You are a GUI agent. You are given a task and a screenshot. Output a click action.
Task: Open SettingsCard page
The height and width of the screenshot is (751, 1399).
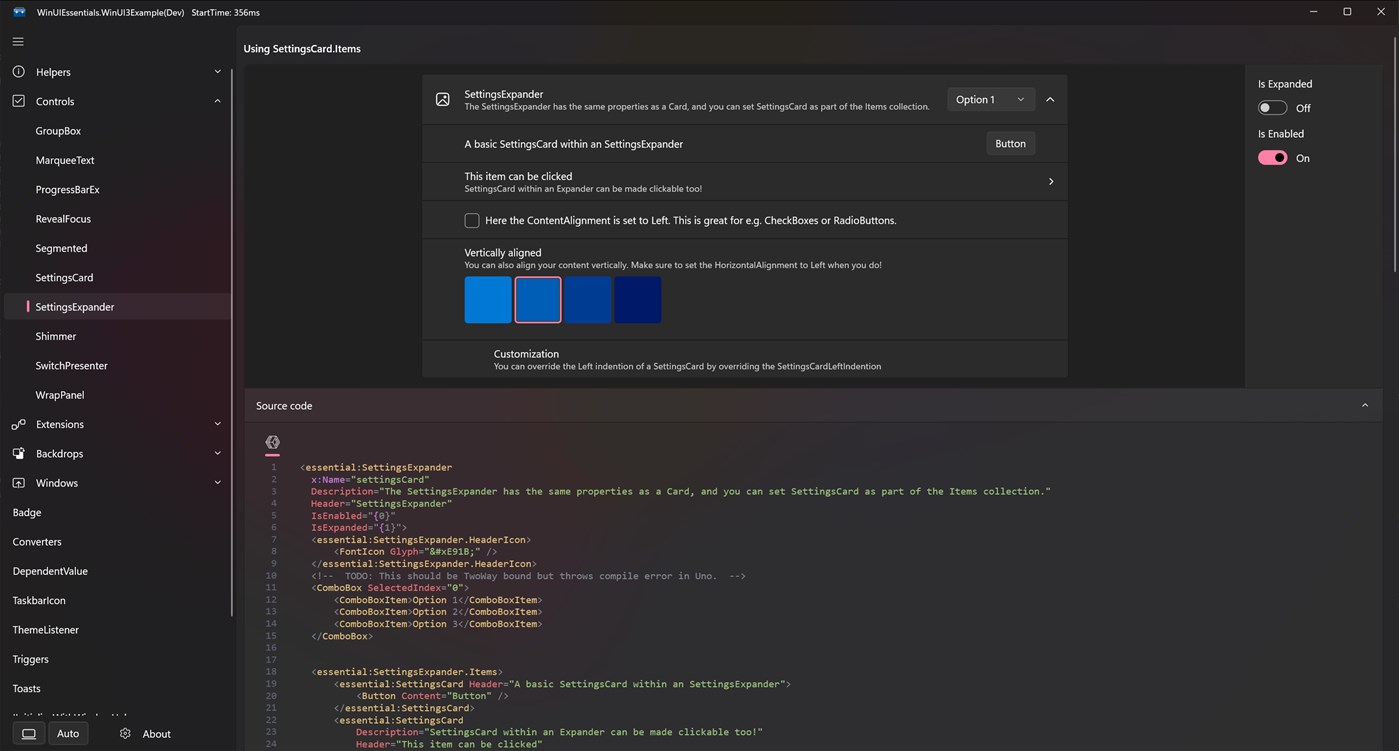(117, 277)
